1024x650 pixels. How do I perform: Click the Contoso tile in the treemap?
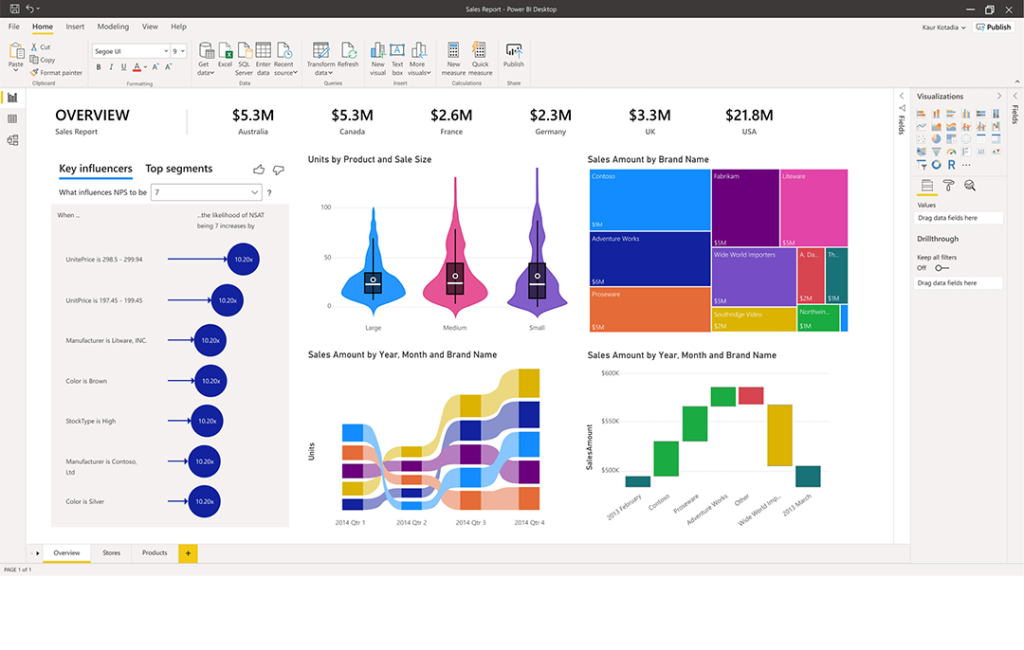pos(650,200)
